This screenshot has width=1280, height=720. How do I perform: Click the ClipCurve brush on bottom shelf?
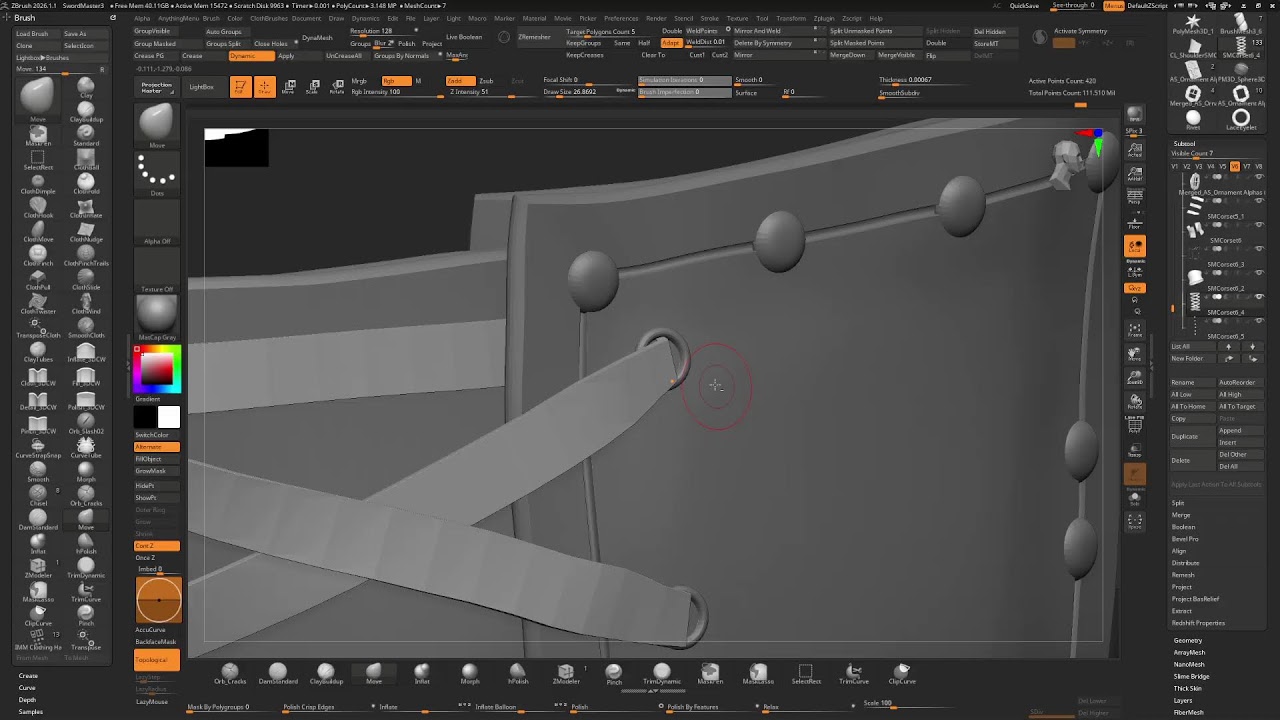pos(902,673)
